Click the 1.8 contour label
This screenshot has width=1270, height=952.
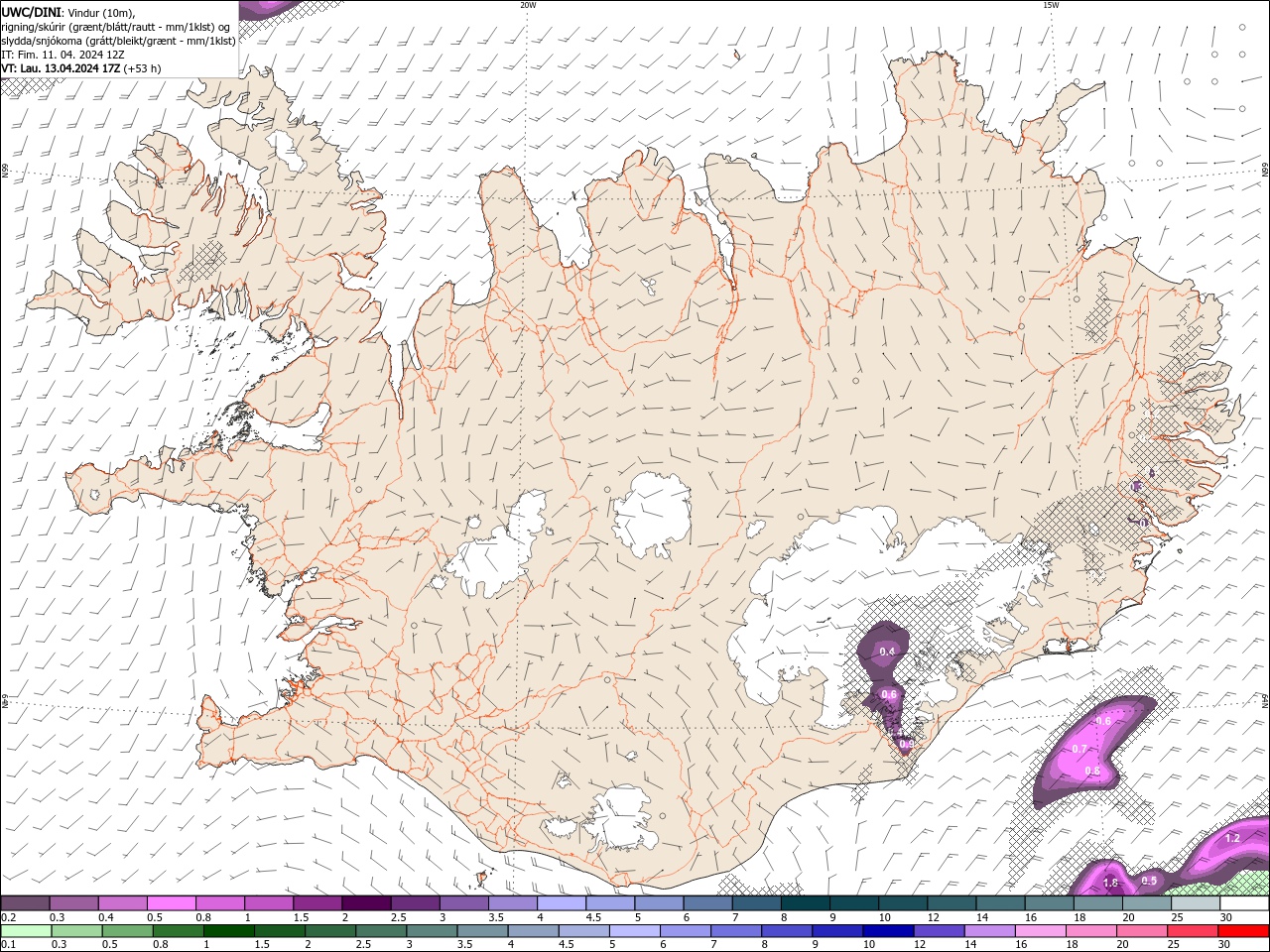click(1110, 883)
